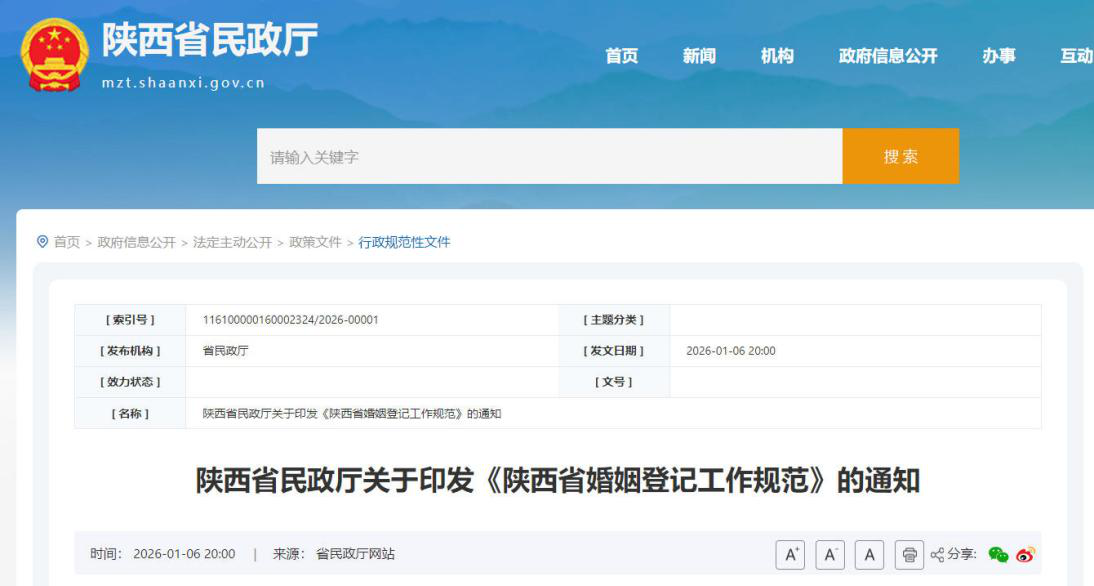This screenshot has height=586, width=1094.
Task: Open the 办事 navigation menu
Action: coord(1001,57)
